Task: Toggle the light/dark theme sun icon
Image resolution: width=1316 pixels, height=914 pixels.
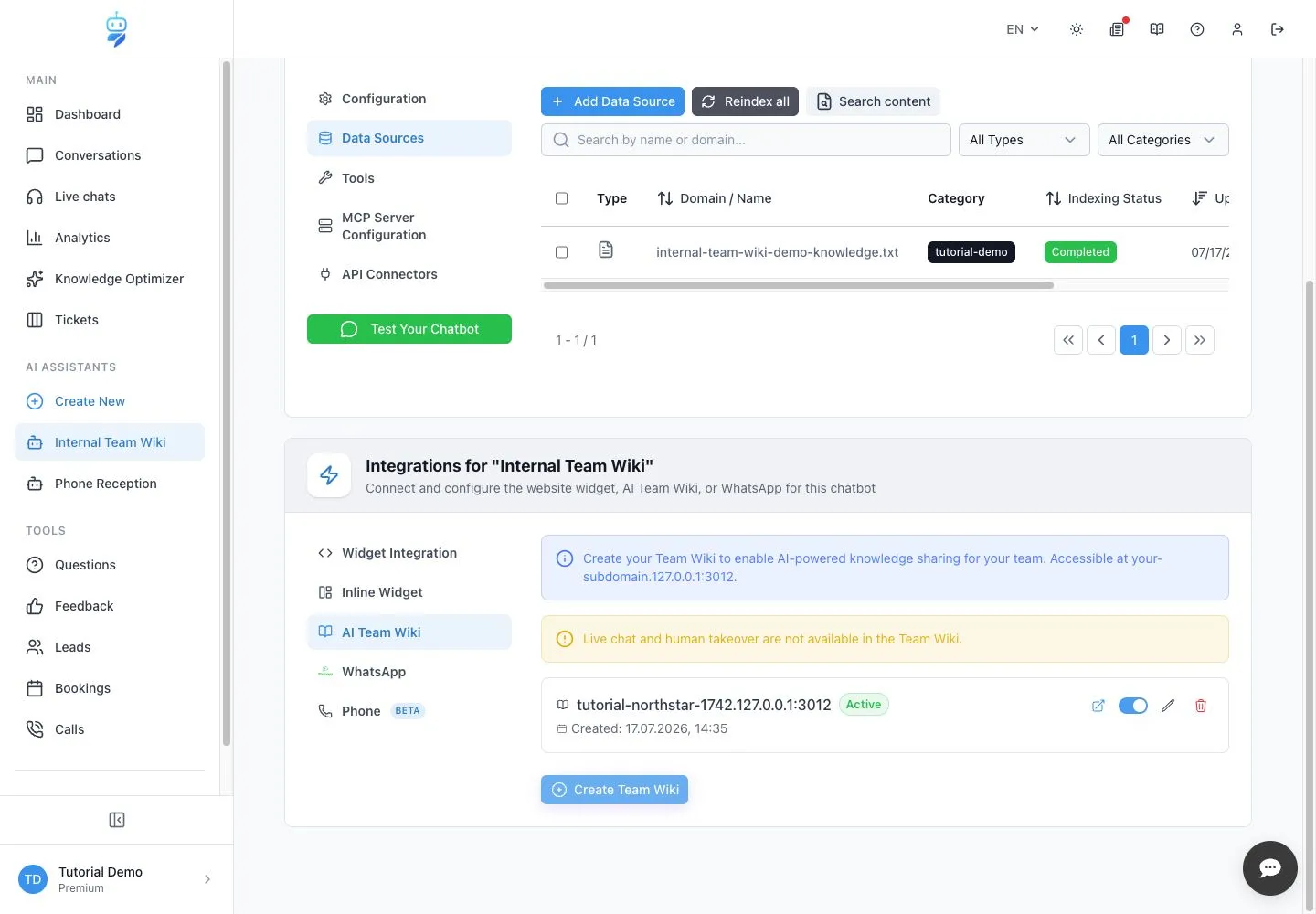Action: pos(1077,29)
